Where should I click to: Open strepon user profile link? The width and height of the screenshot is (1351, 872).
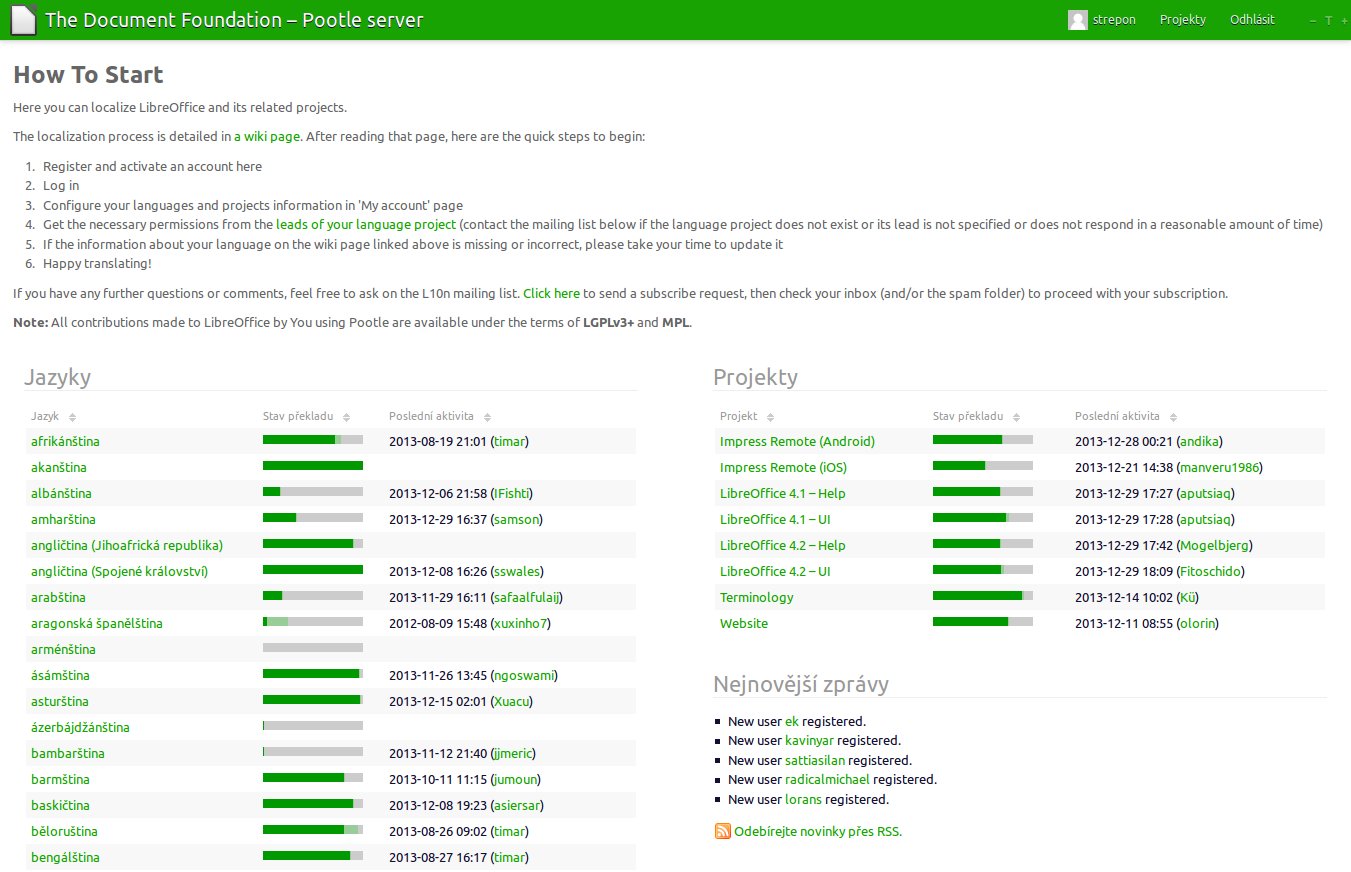1114,20
